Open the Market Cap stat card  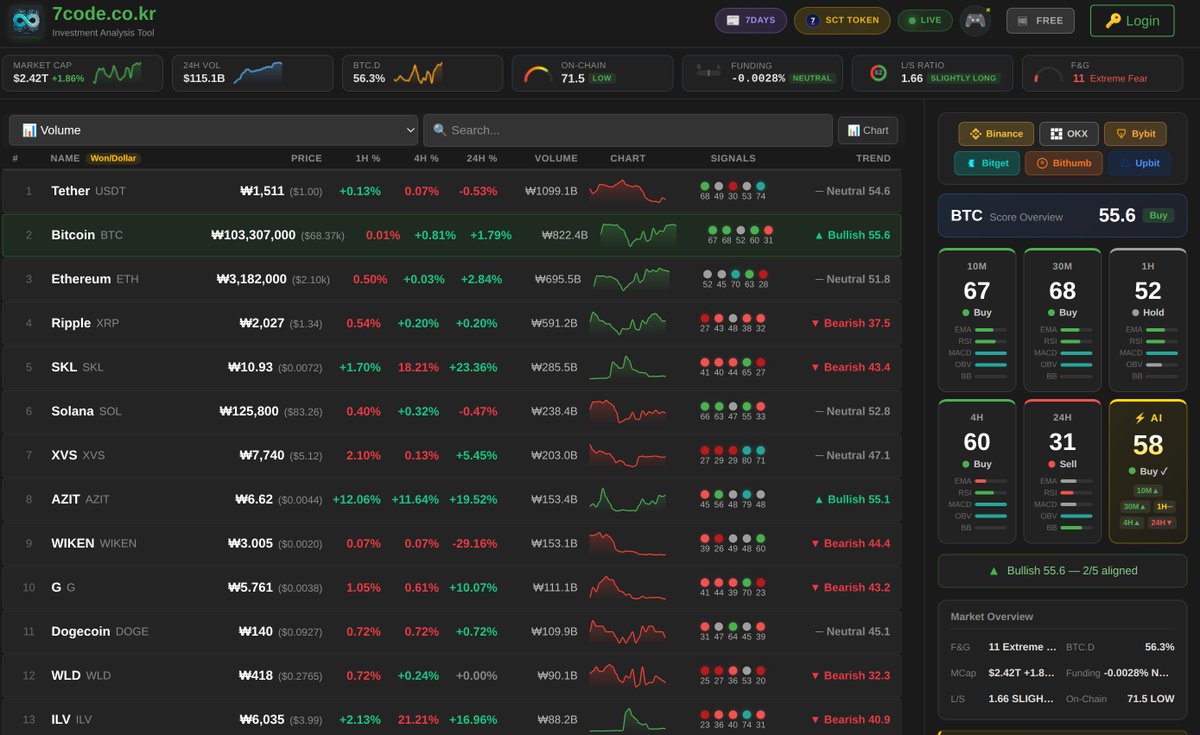(x=83, y=73)
